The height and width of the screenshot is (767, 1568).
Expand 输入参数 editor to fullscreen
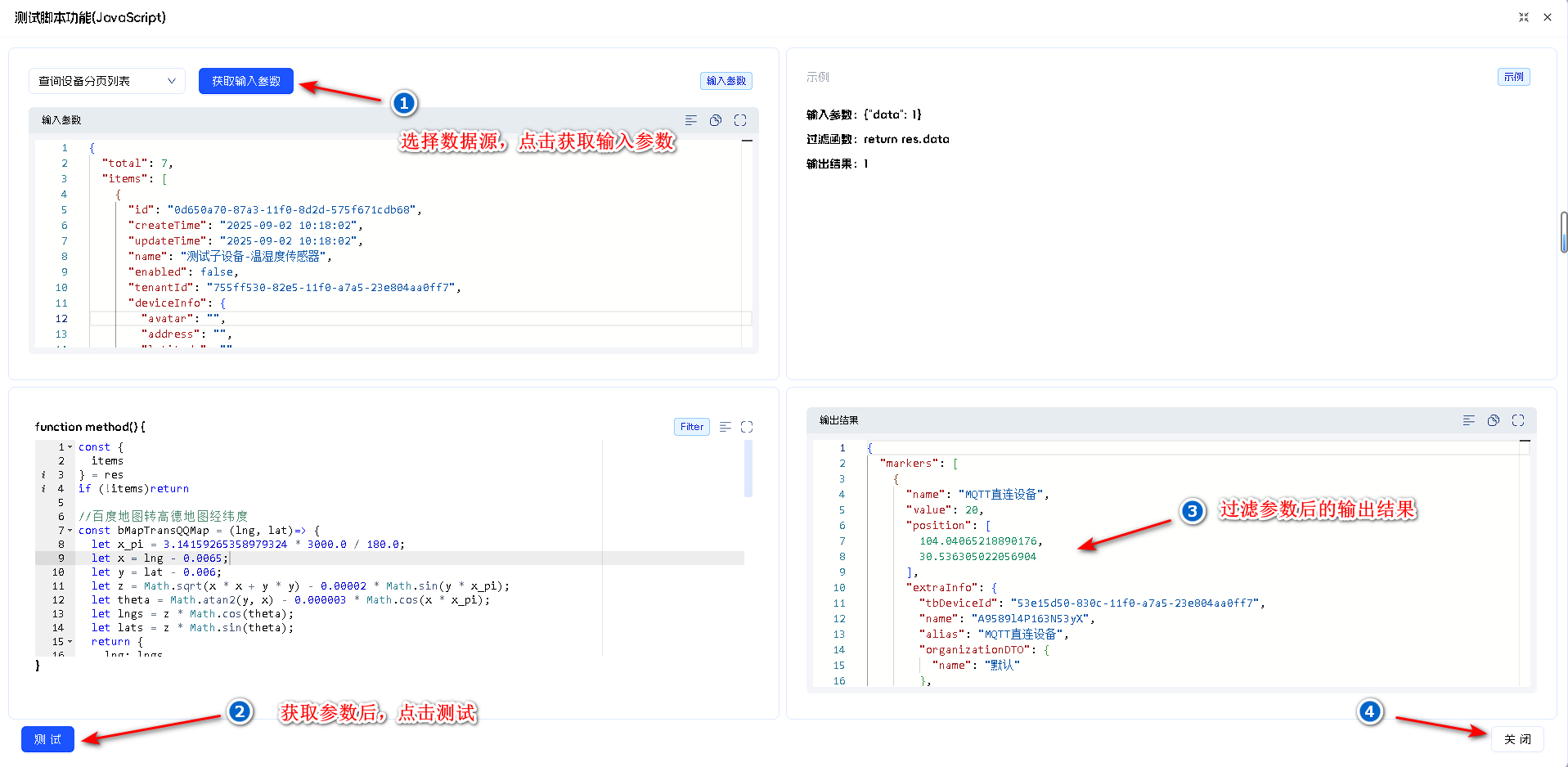[x=740, y=120]
